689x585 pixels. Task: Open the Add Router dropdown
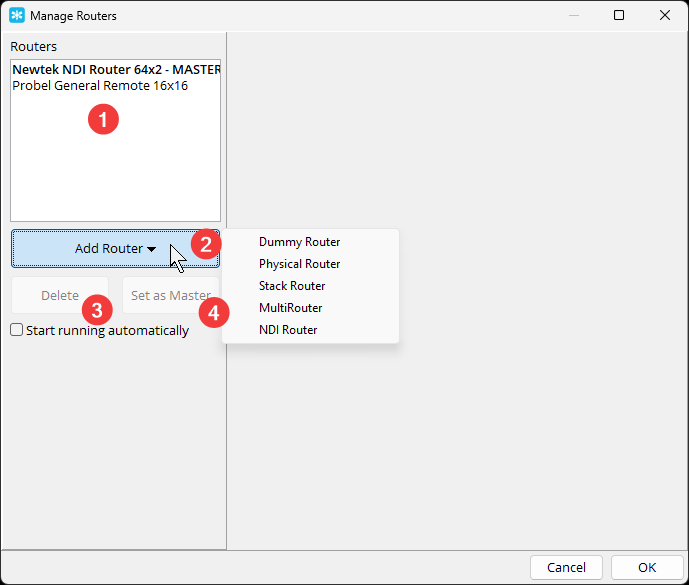point(115,248)
